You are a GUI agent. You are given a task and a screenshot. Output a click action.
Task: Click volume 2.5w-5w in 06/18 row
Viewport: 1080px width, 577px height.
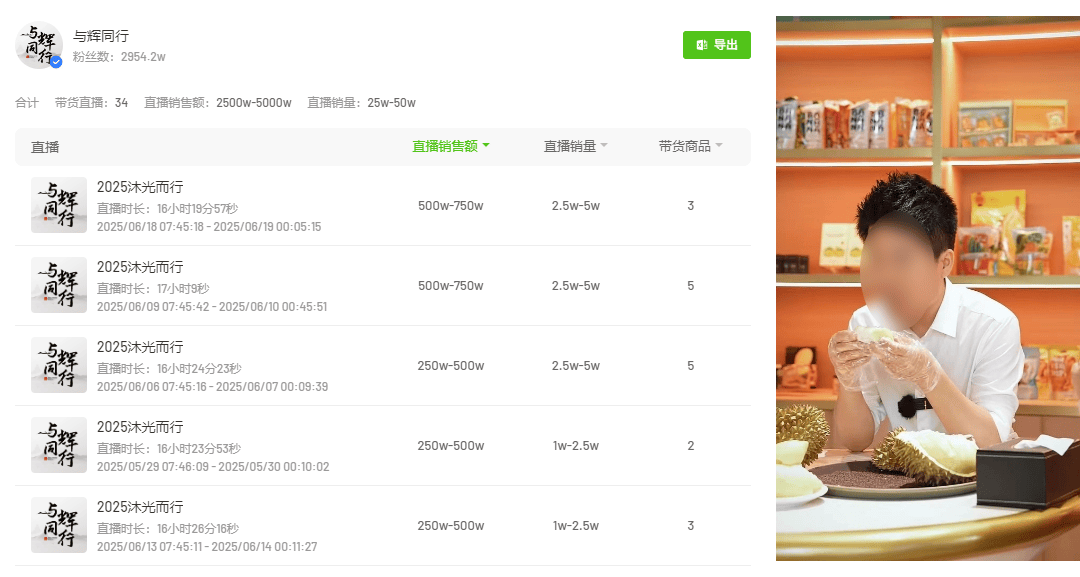coord(576,205)
